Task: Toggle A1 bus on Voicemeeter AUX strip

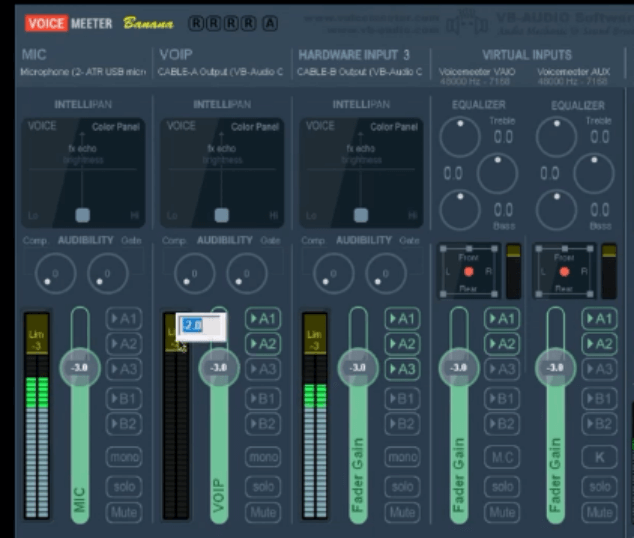Action: 600,319
